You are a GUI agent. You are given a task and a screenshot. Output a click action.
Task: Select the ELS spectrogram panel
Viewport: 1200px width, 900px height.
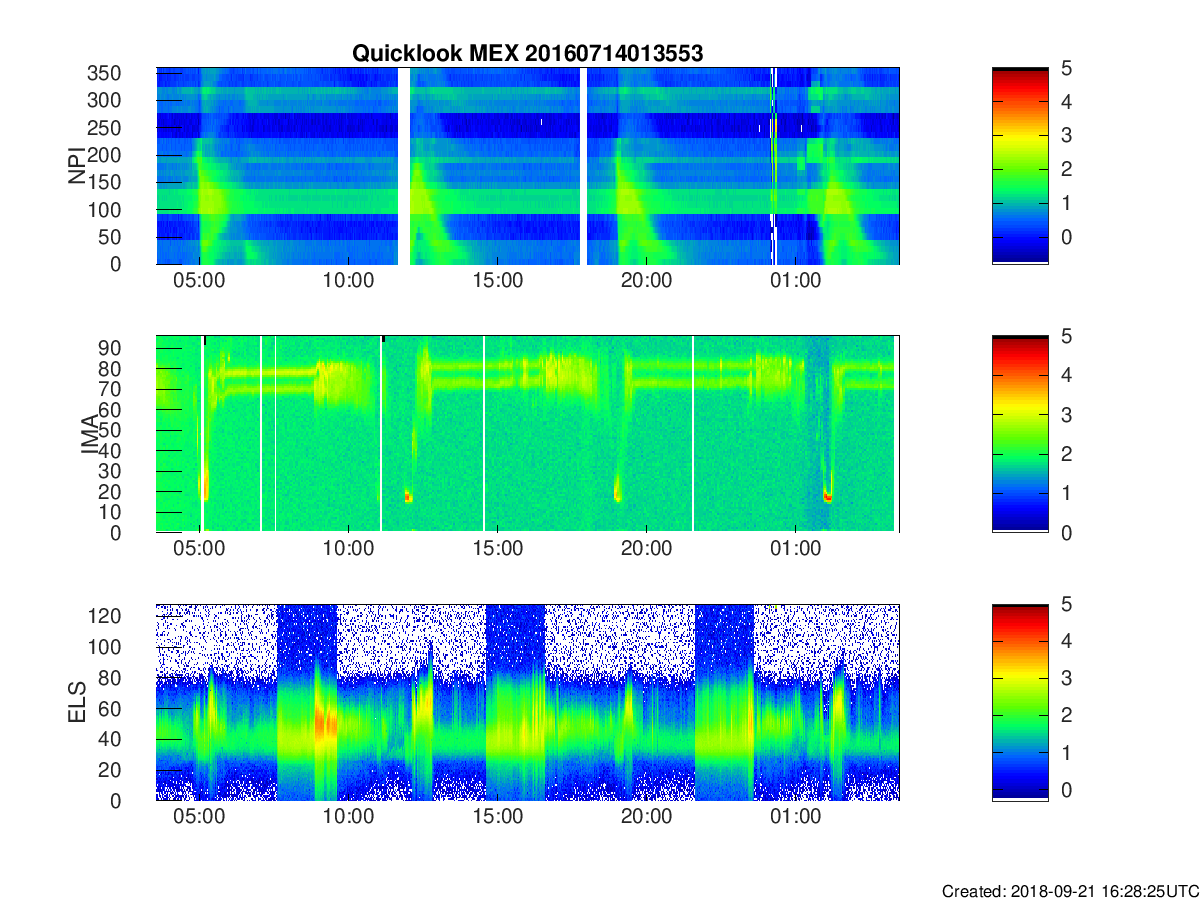[x=528, y=702]
